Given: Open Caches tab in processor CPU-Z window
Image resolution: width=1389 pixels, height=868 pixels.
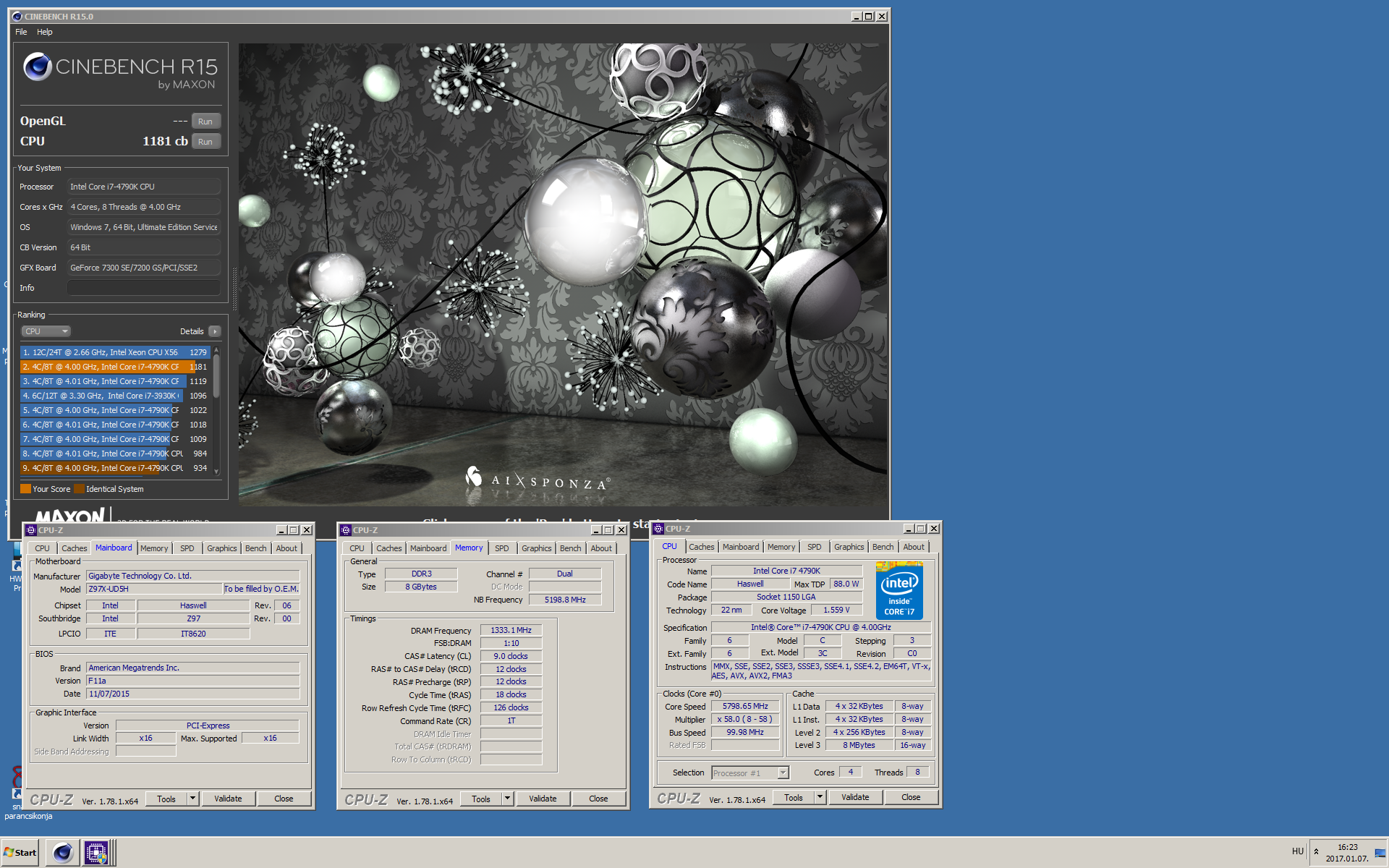Looking at the screenshot, I should point(701,547).
